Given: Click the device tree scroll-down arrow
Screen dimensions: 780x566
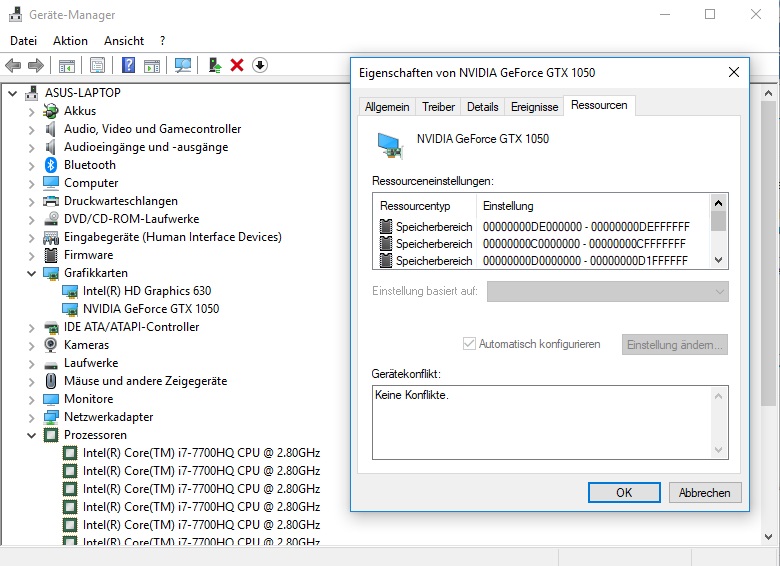Looking at the screenshot, I should point(769,537).
